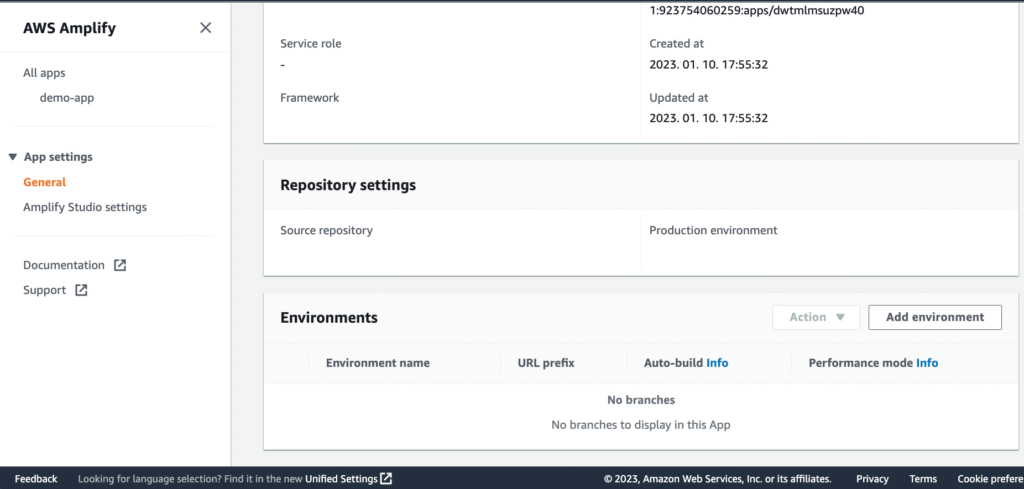
Task: Click the Service role label
Action: [311, 44]
